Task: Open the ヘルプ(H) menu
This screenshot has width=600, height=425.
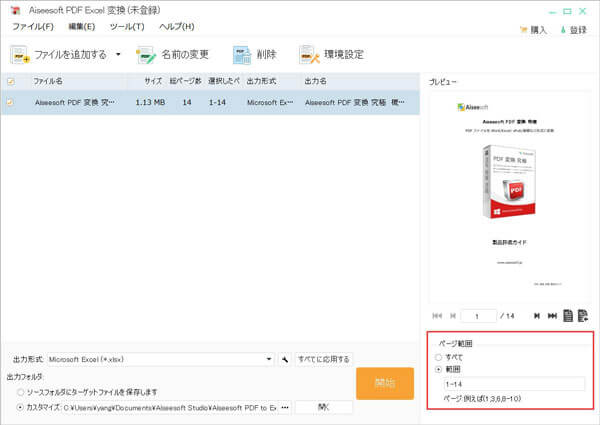Action: (177, 26)
